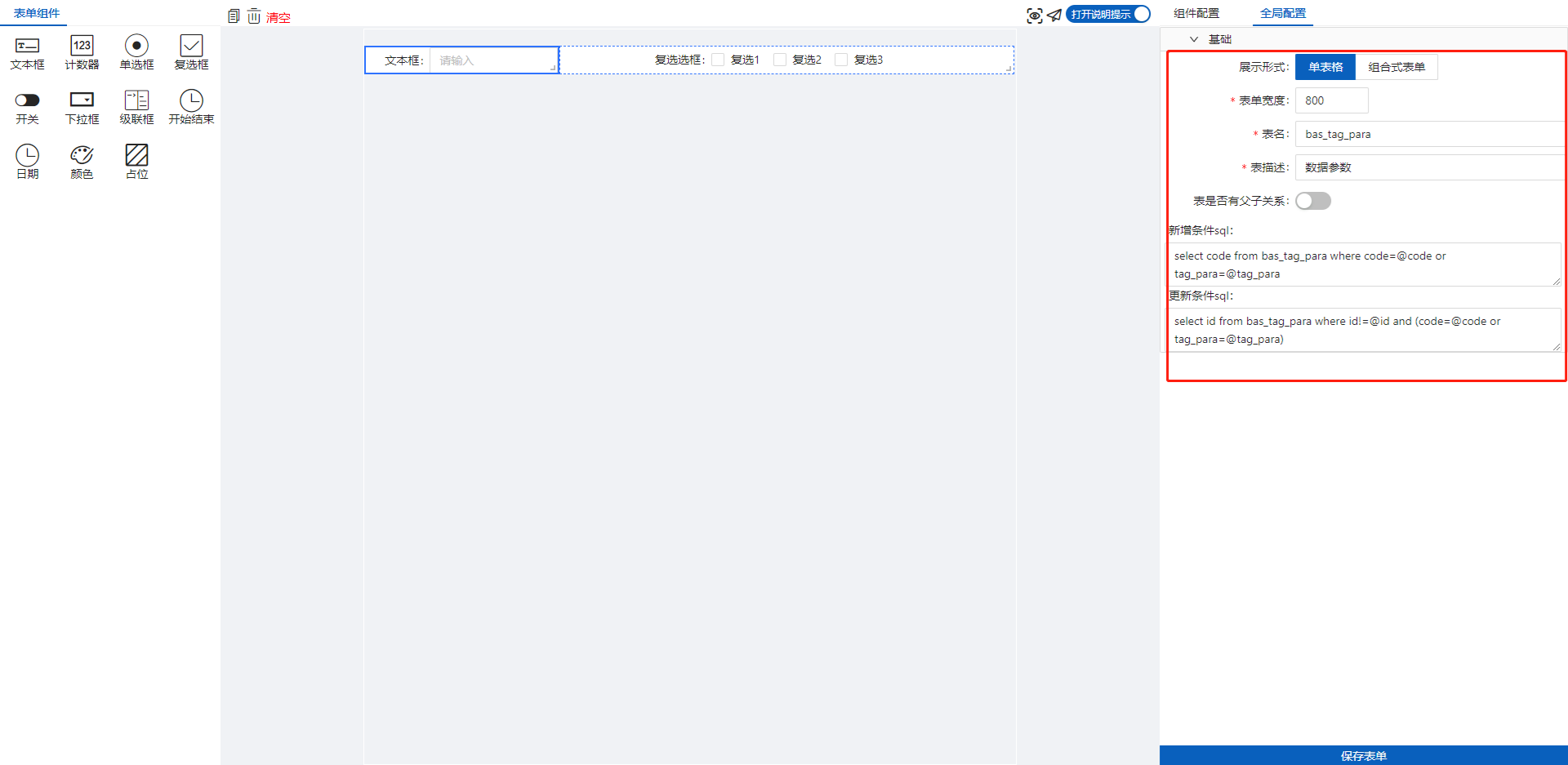Click the 更新条件sql: label
Screen dimensions: 1568x765
(1200, 296)
